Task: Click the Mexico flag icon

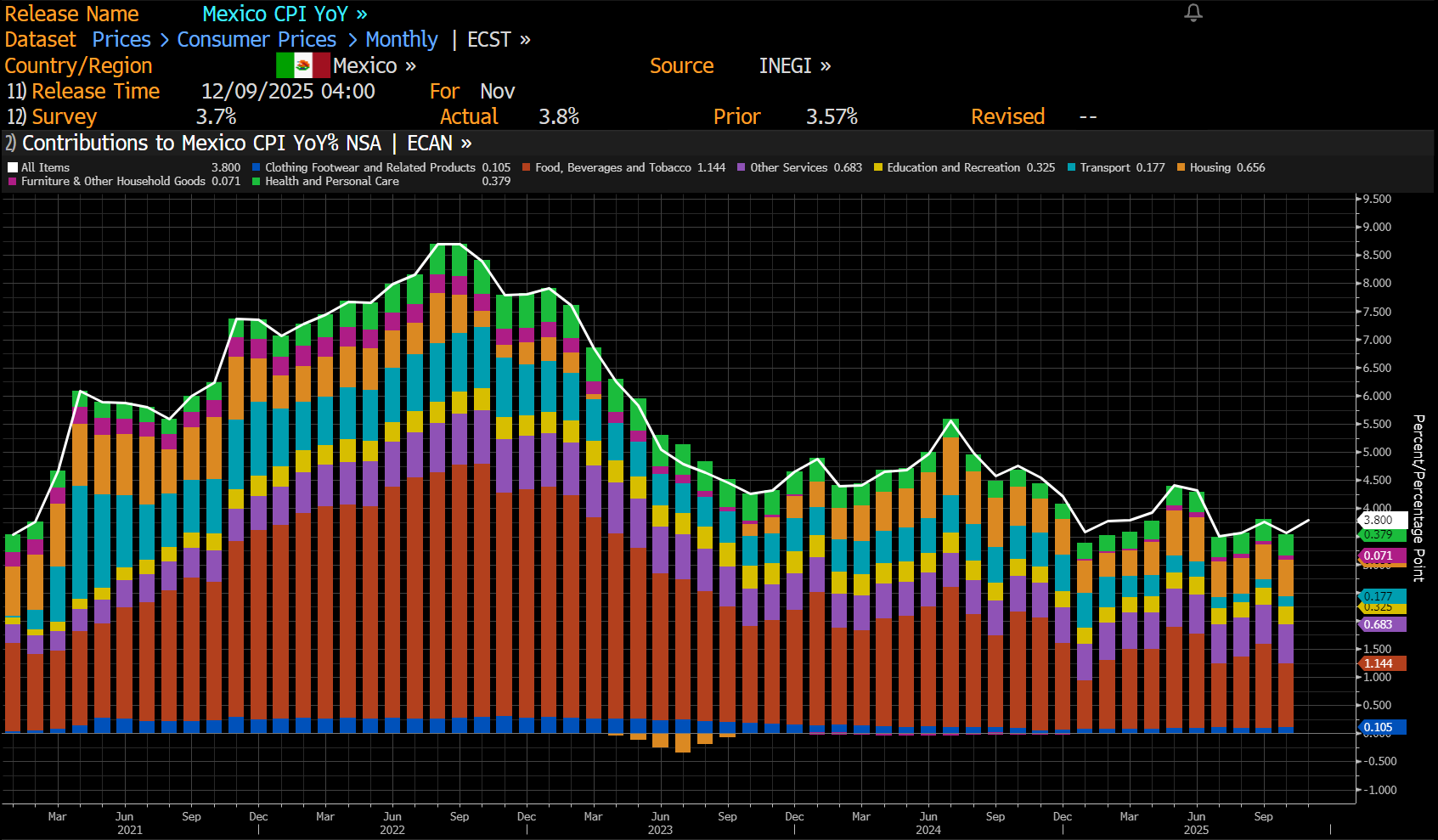Action: tap(302, 65)
